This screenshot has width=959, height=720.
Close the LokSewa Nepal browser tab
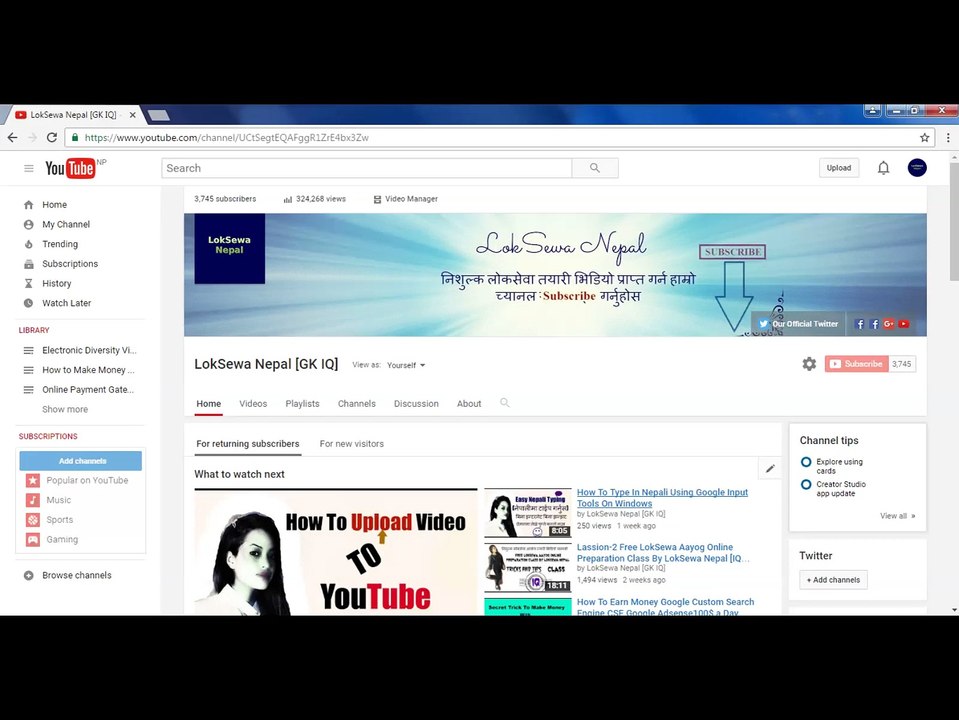pyautogui.click(x=133, y=114)
